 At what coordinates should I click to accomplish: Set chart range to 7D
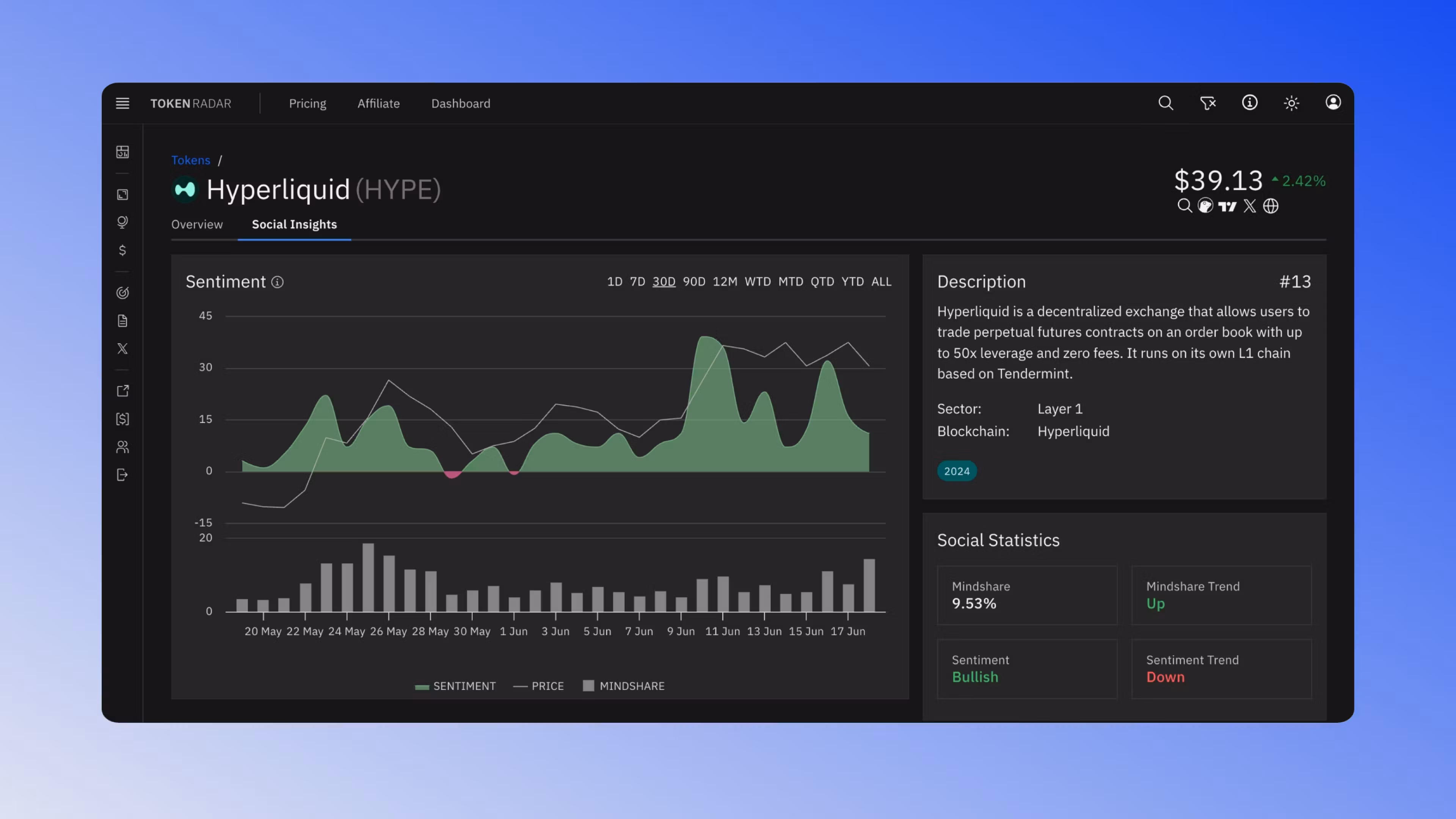point(637,281)
